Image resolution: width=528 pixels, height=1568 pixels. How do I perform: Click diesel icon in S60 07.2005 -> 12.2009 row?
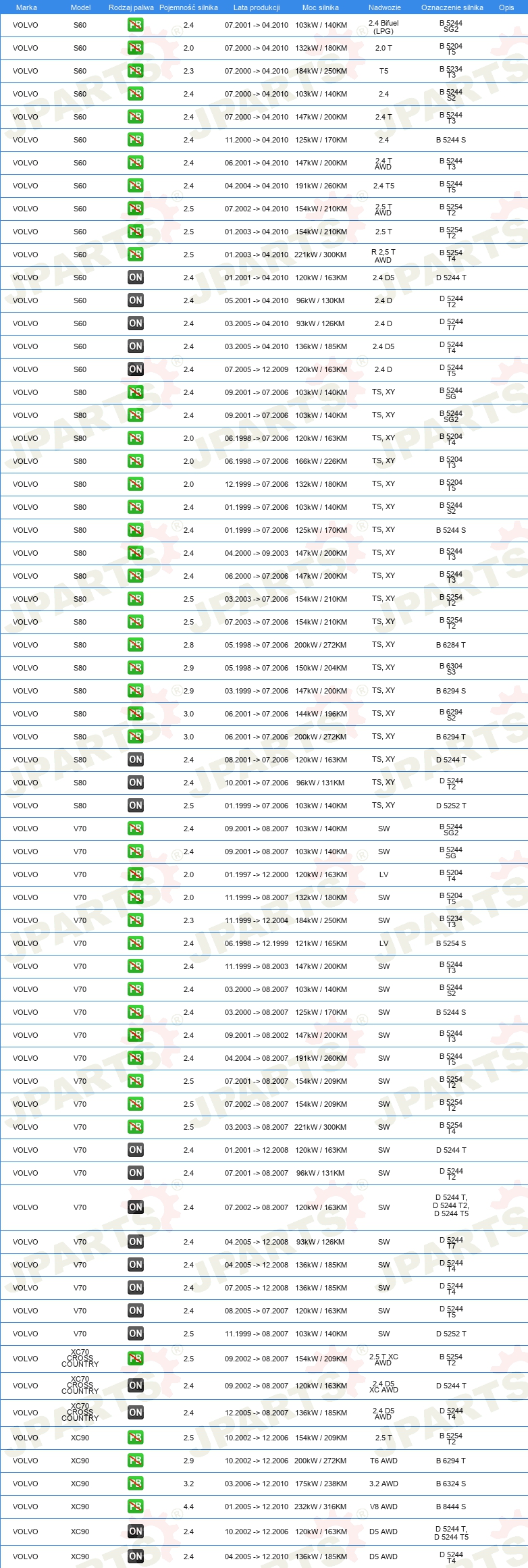pyautogui.click(x=136, y=369)
